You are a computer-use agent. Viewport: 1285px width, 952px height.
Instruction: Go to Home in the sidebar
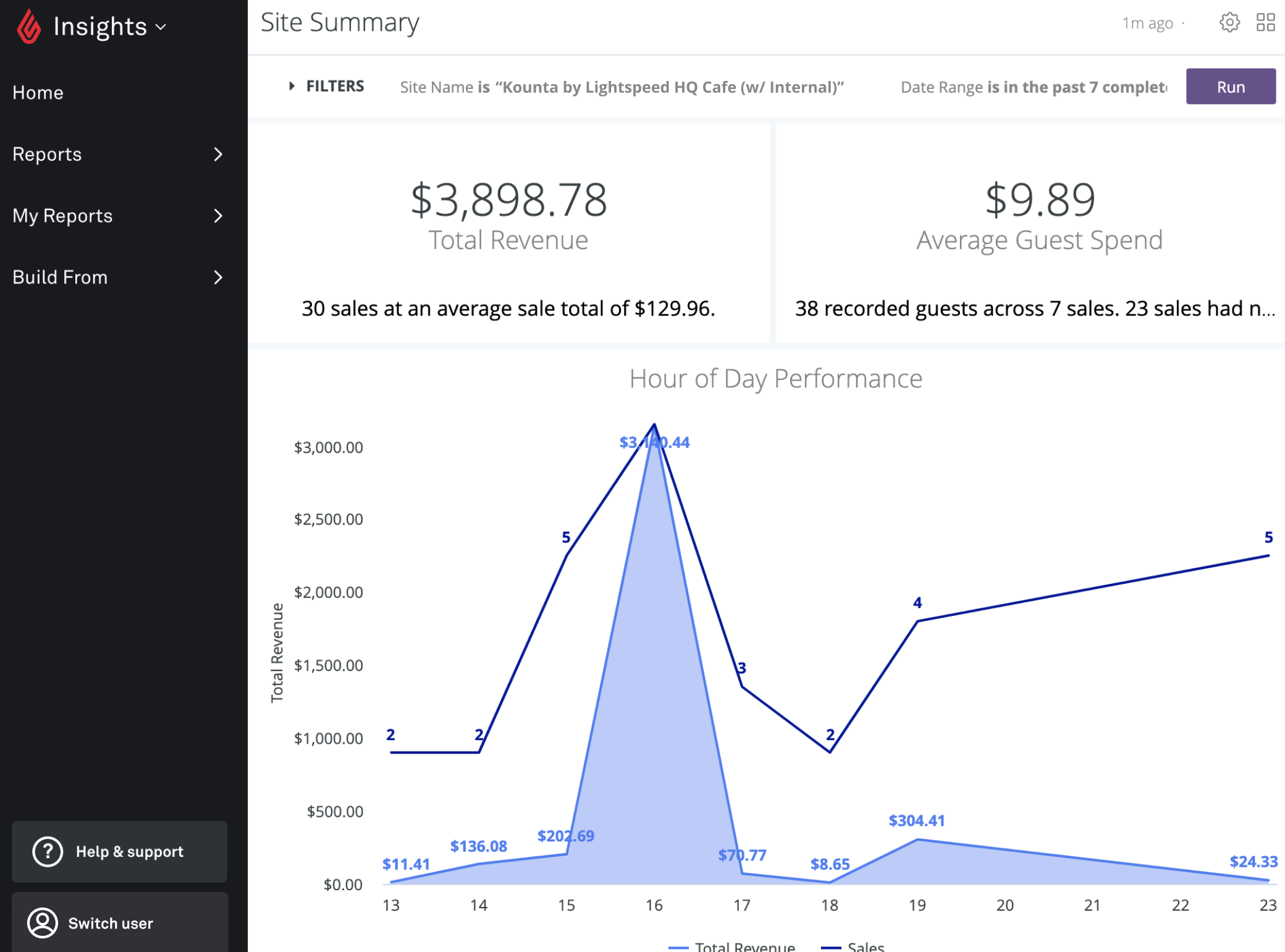click(38, 93)
